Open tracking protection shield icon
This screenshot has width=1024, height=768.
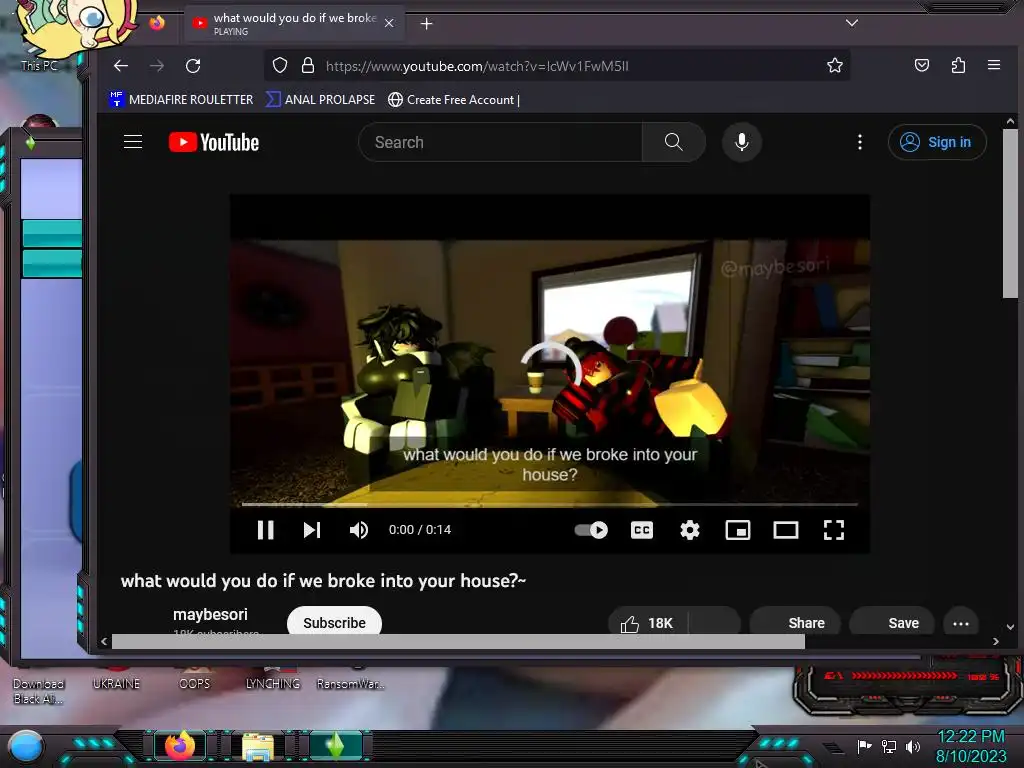(x=280, y=65)
